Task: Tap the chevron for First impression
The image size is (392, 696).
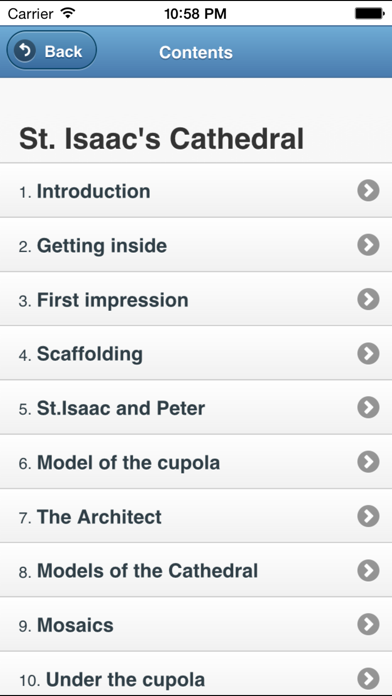Action: pos(368,299)
